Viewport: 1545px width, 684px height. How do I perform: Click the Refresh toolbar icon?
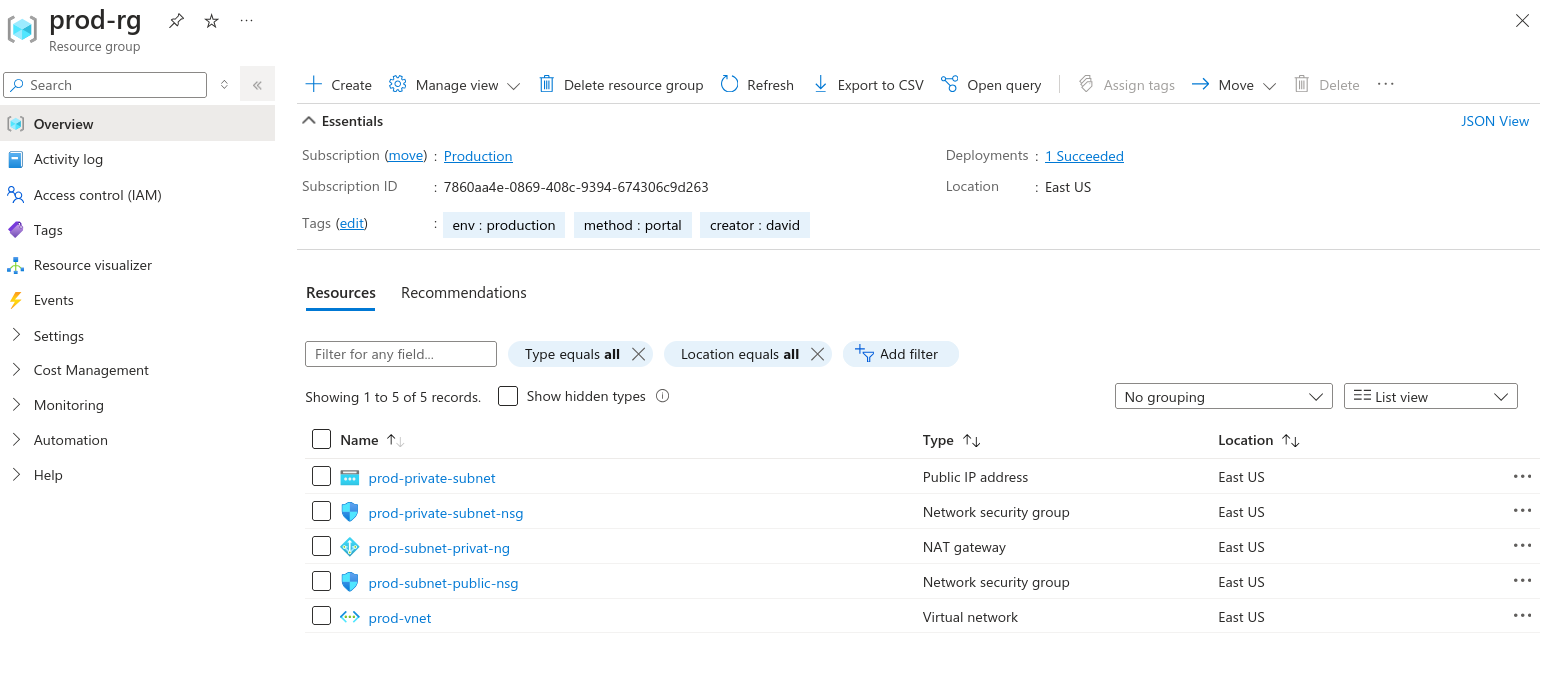click(730, 85)
